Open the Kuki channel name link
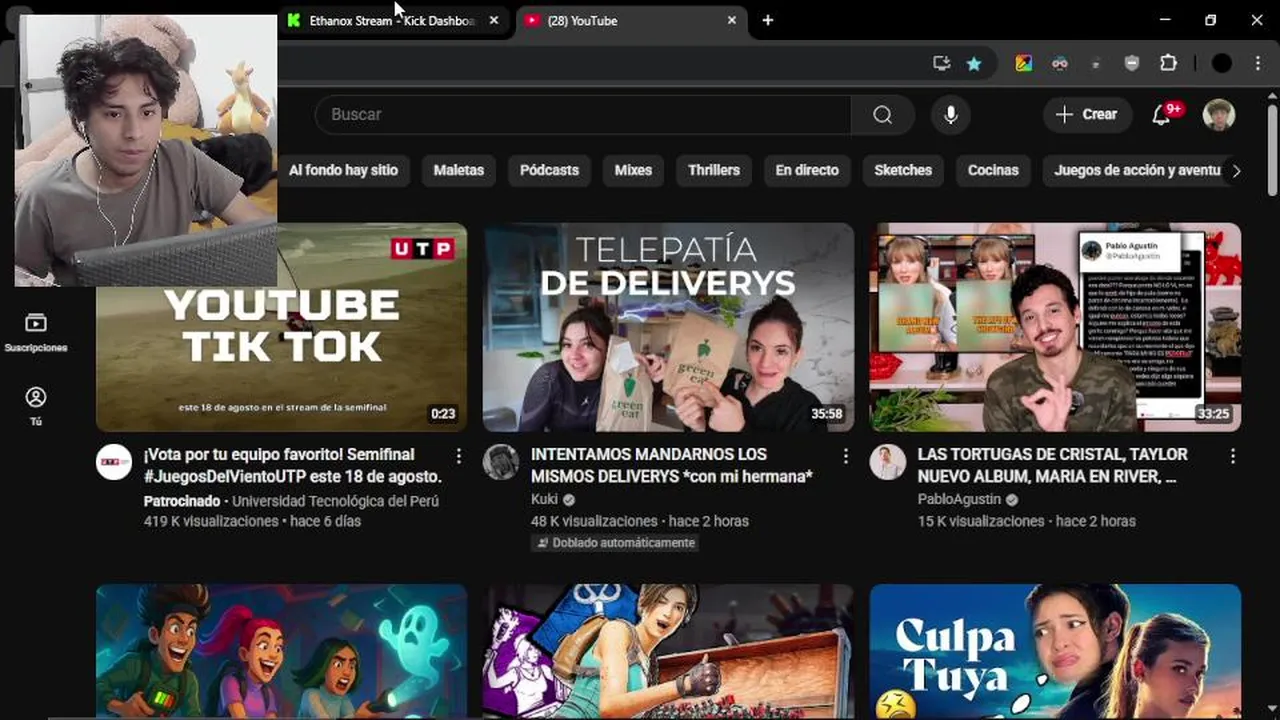Image resolution: width=1280 pixels, height=720 pixels. [544, 499]
